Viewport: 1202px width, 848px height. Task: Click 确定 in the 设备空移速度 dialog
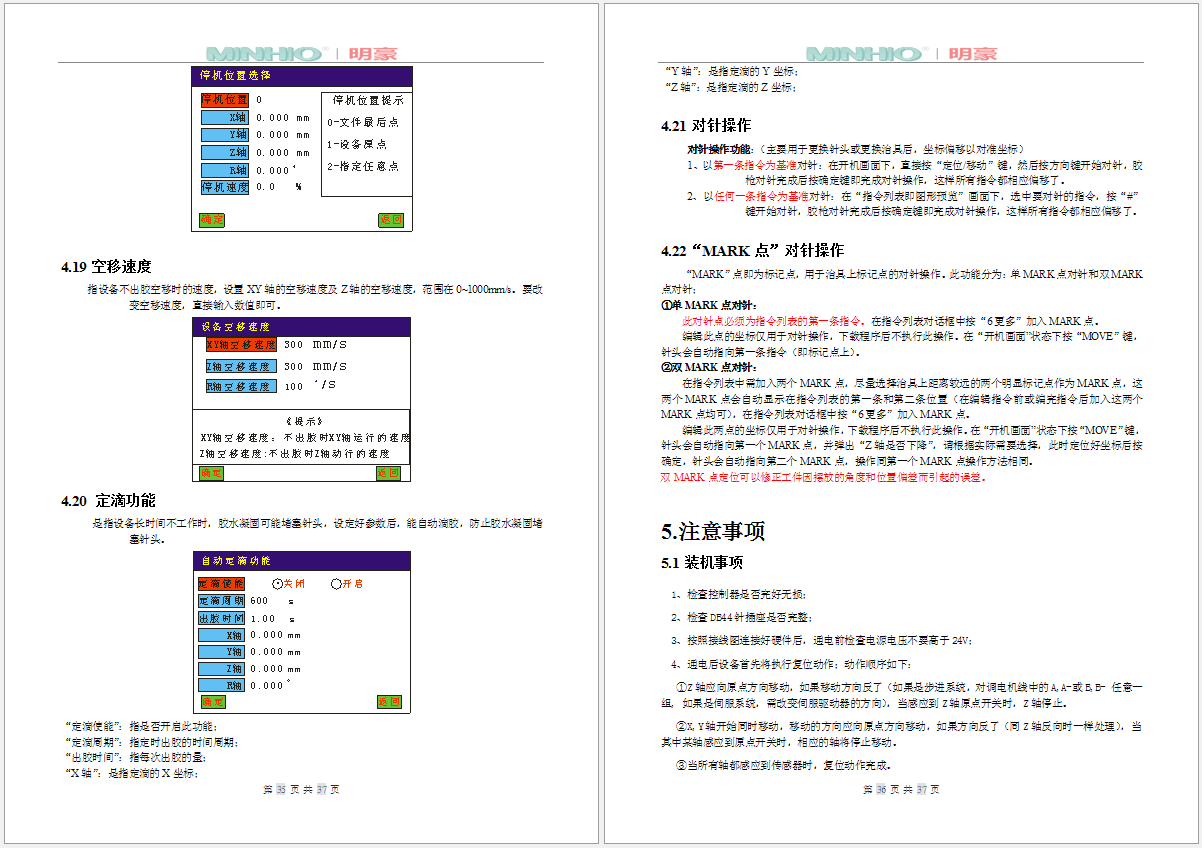212,473
